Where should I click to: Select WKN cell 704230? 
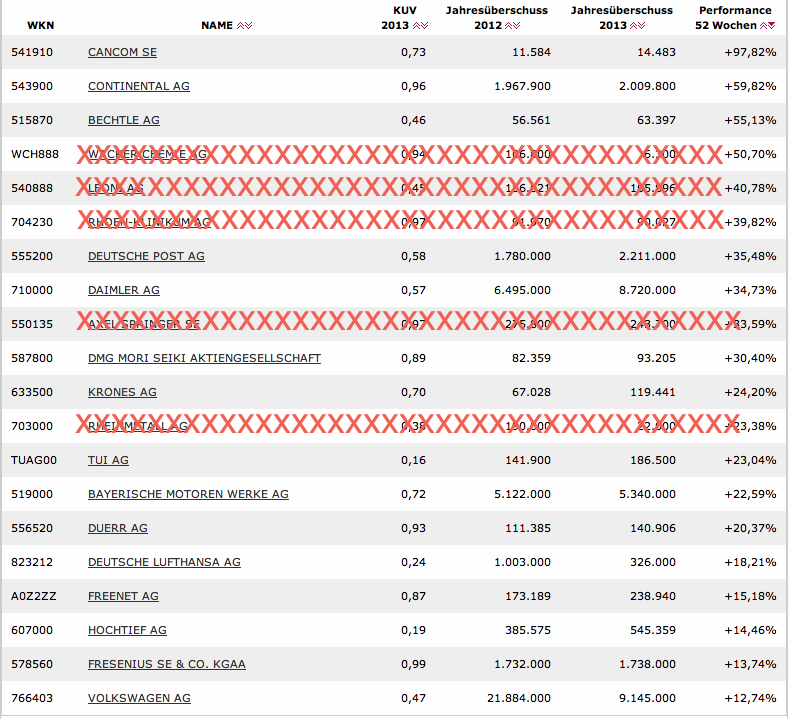click(x=32, y=222)
